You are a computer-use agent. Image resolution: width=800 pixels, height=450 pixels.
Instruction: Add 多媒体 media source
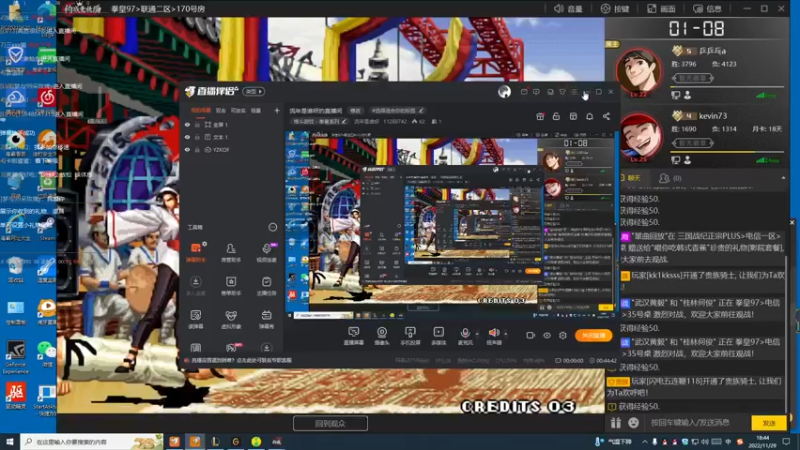(438, 336)
